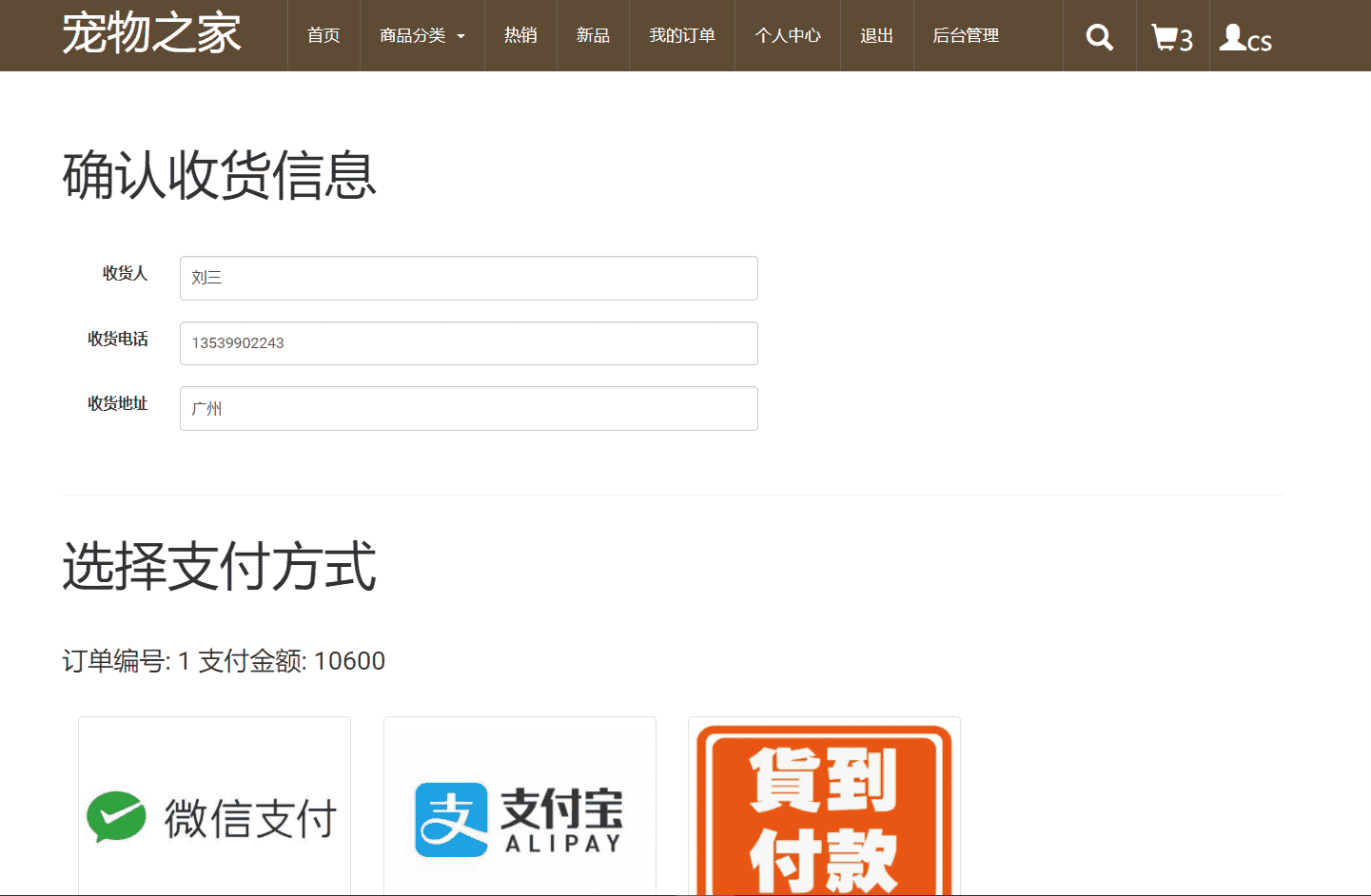Expand the 商品分类 dropdown

point(422,35)
